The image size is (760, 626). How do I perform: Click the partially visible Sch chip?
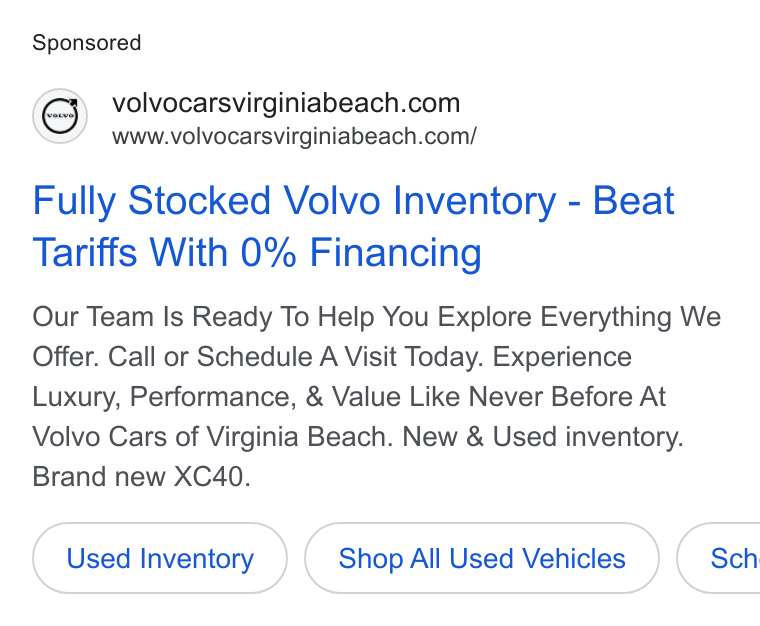(719, 558)
